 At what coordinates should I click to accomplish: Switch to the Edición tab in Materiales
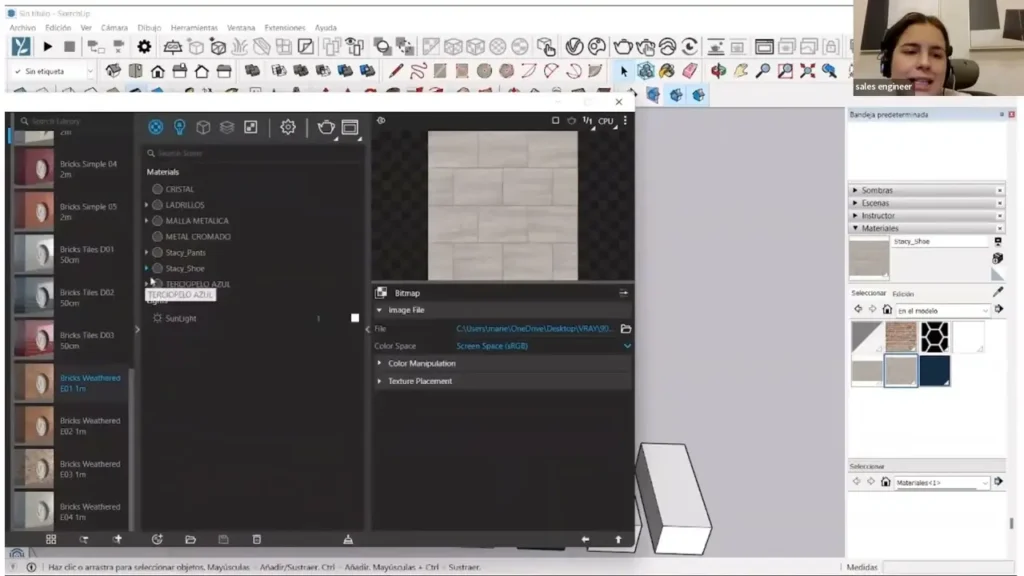coord(903,294)
